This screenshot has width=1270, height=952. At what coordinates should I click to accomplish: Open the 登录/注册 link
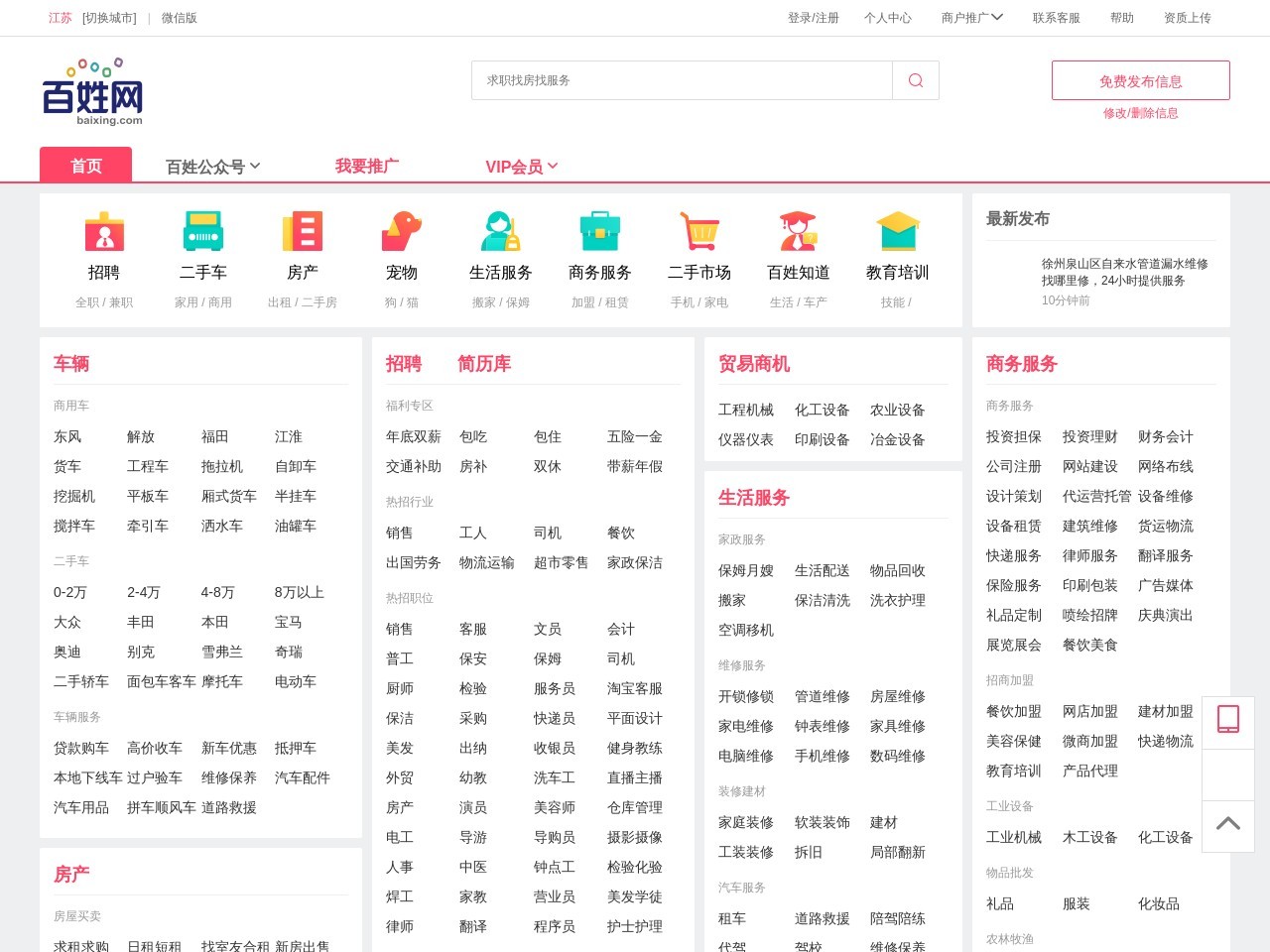814,18
